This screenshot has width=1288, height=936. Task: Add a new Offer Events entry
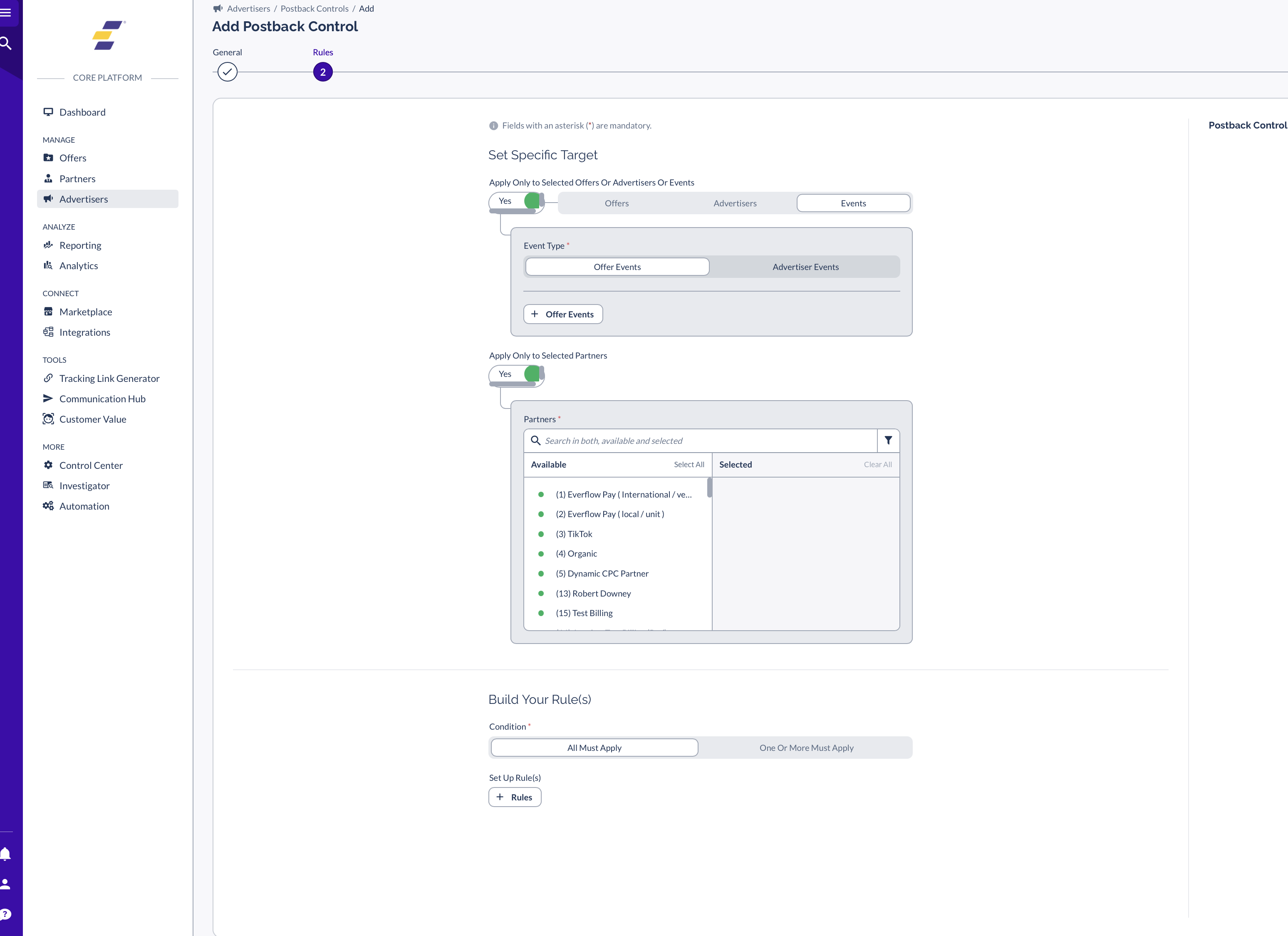pos(563,314)
